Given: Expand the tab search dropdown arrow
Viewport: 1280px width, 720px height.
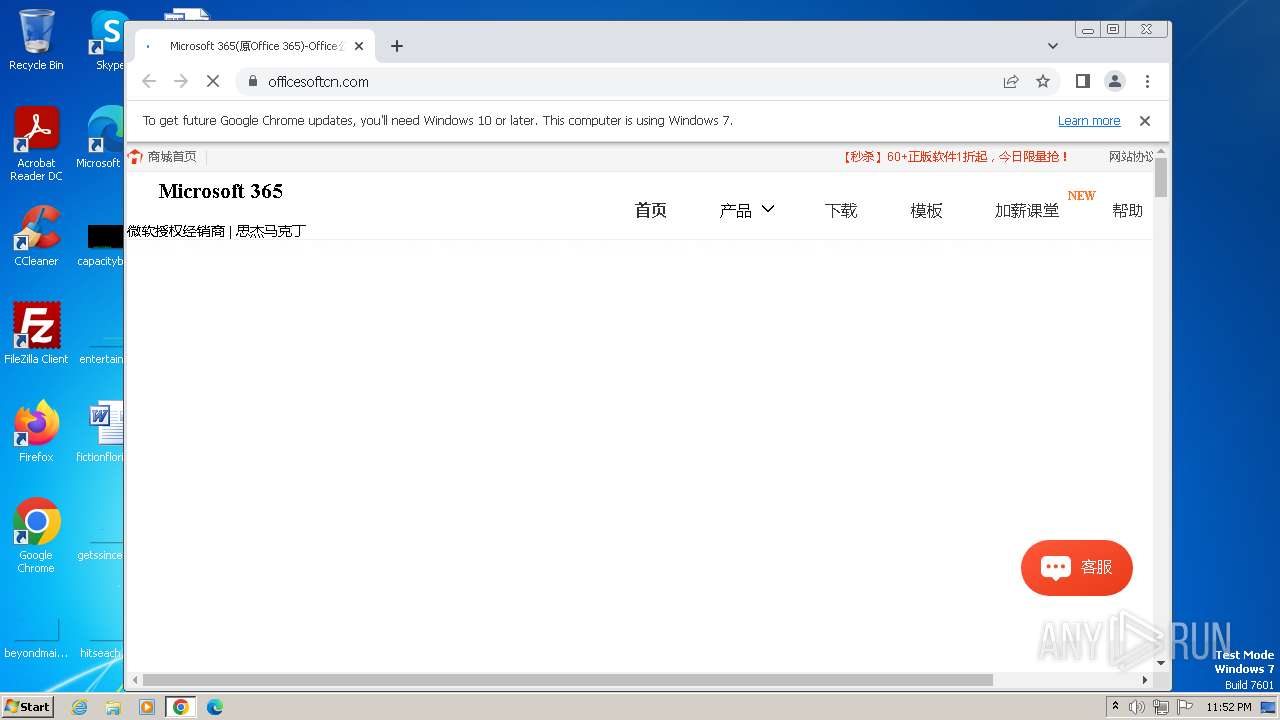Looking at the screenshot, I should coord(1052,46).
